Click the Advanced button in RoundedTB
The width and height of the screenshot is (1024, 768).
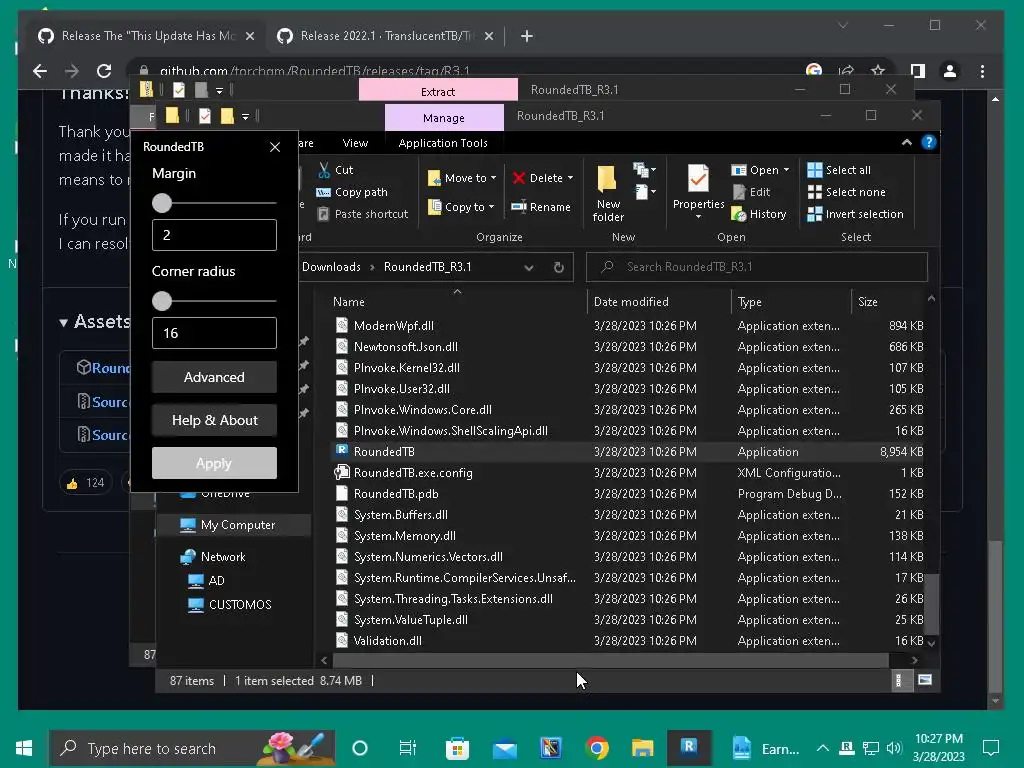214,377
